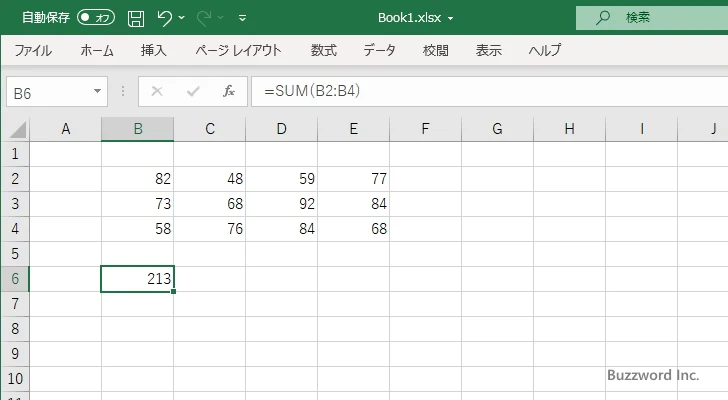This screenshot has height=400, width=728.
Task: Click the Insert Function fx icon
Action: [229, 91]
